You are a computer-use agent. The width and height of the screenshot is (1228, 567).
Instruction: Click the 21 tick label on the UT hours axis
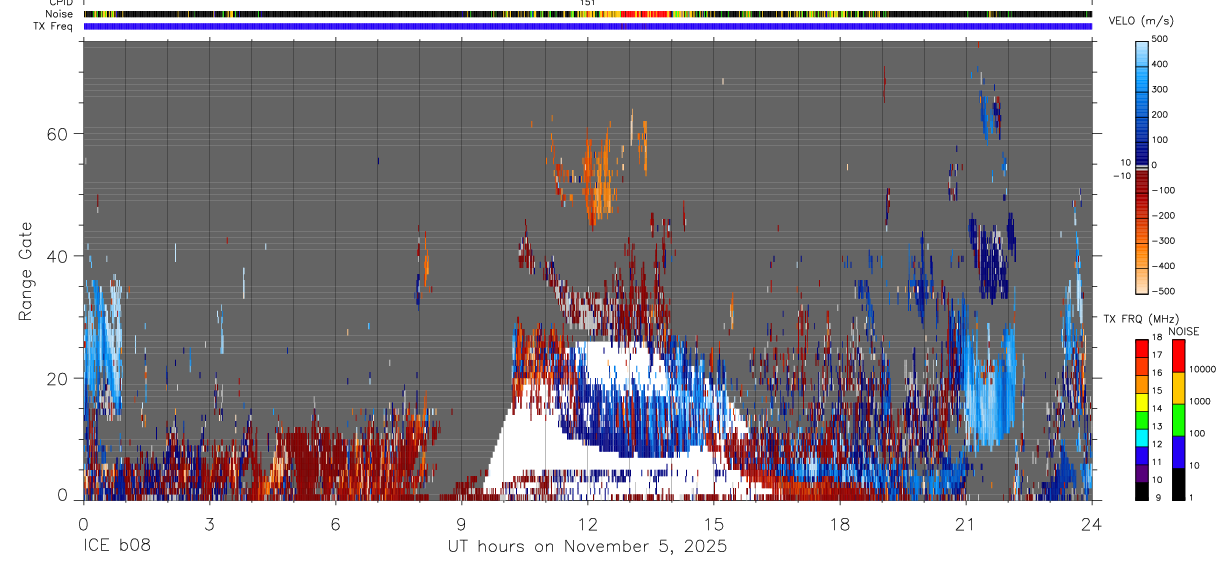[966, 524]
